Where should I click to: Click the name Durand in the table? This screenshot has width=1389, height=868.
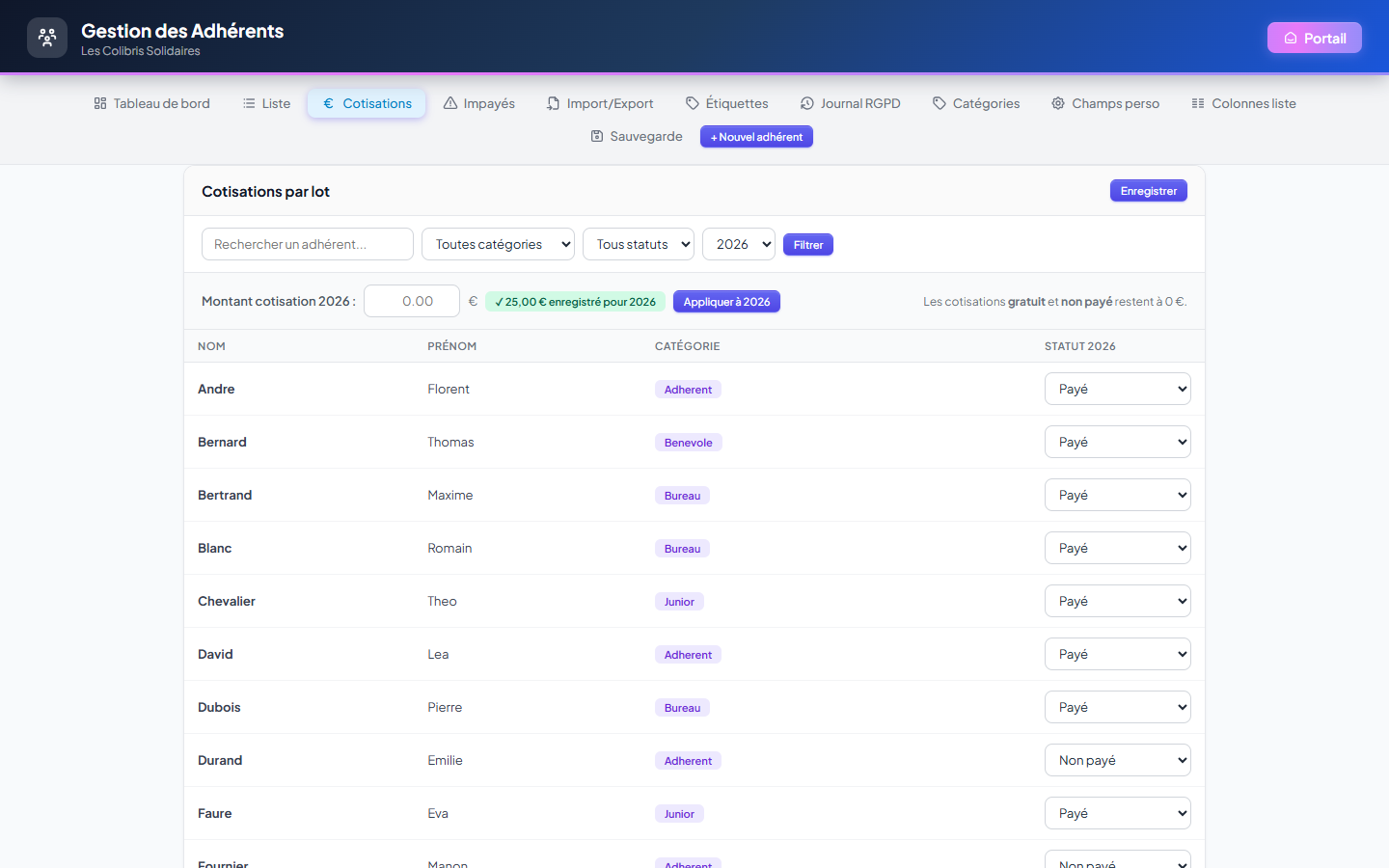click(x=220, y=760)
